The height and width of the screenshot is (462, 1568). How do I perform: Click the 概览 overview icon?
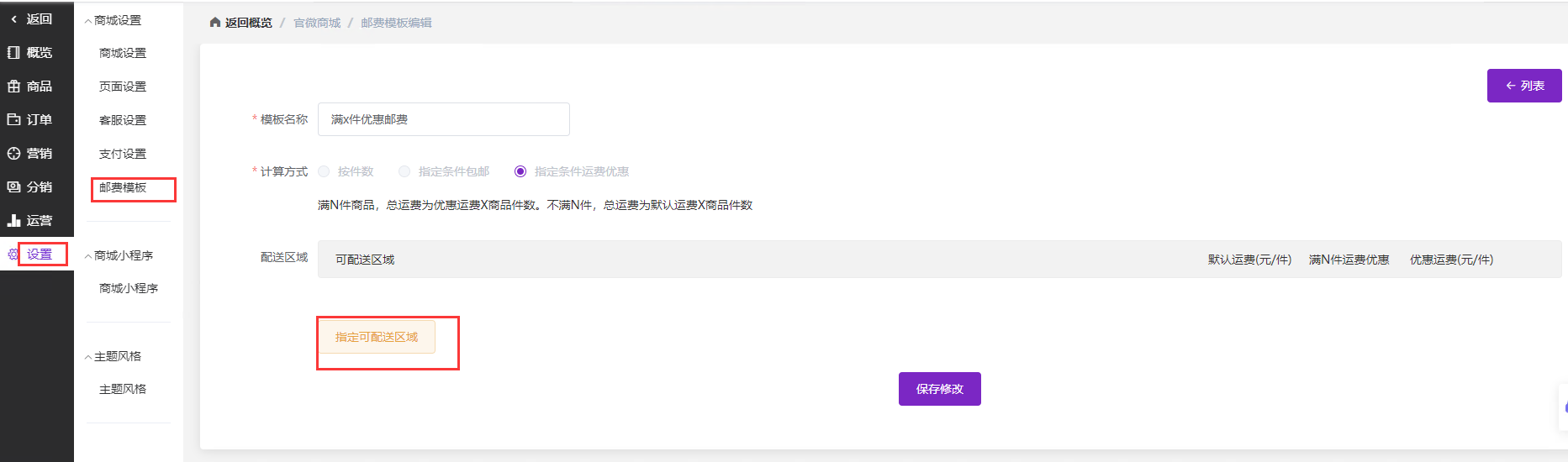coord(13,53)
